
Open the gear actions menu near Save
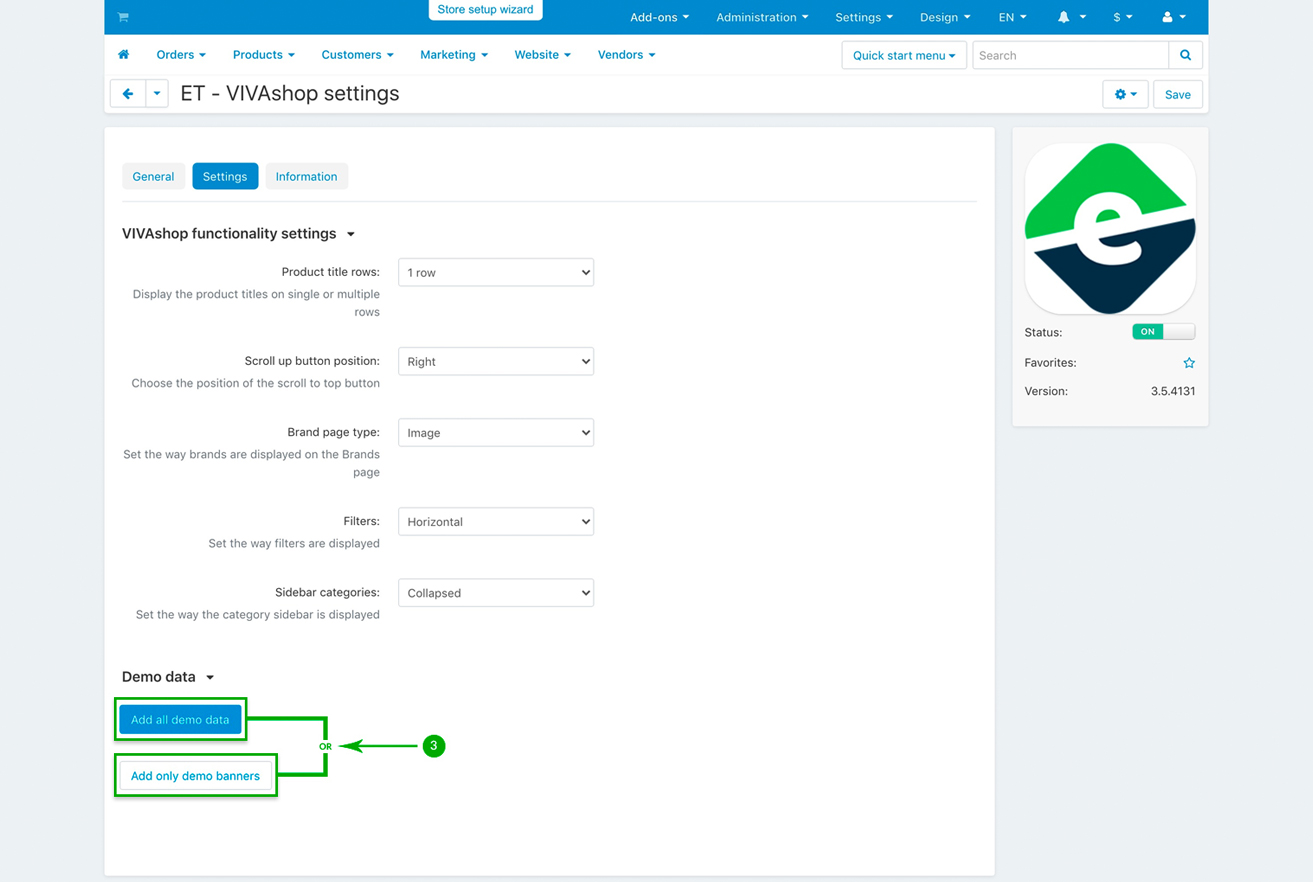pyautogui.click(x=1125, y=94)
